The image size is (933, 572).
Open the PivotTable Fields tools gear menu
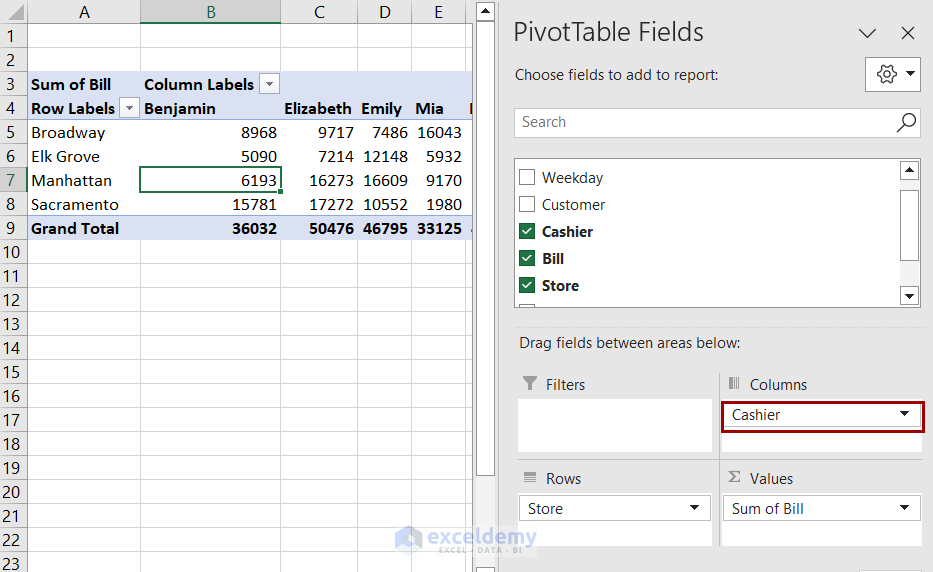click(892, 75)
